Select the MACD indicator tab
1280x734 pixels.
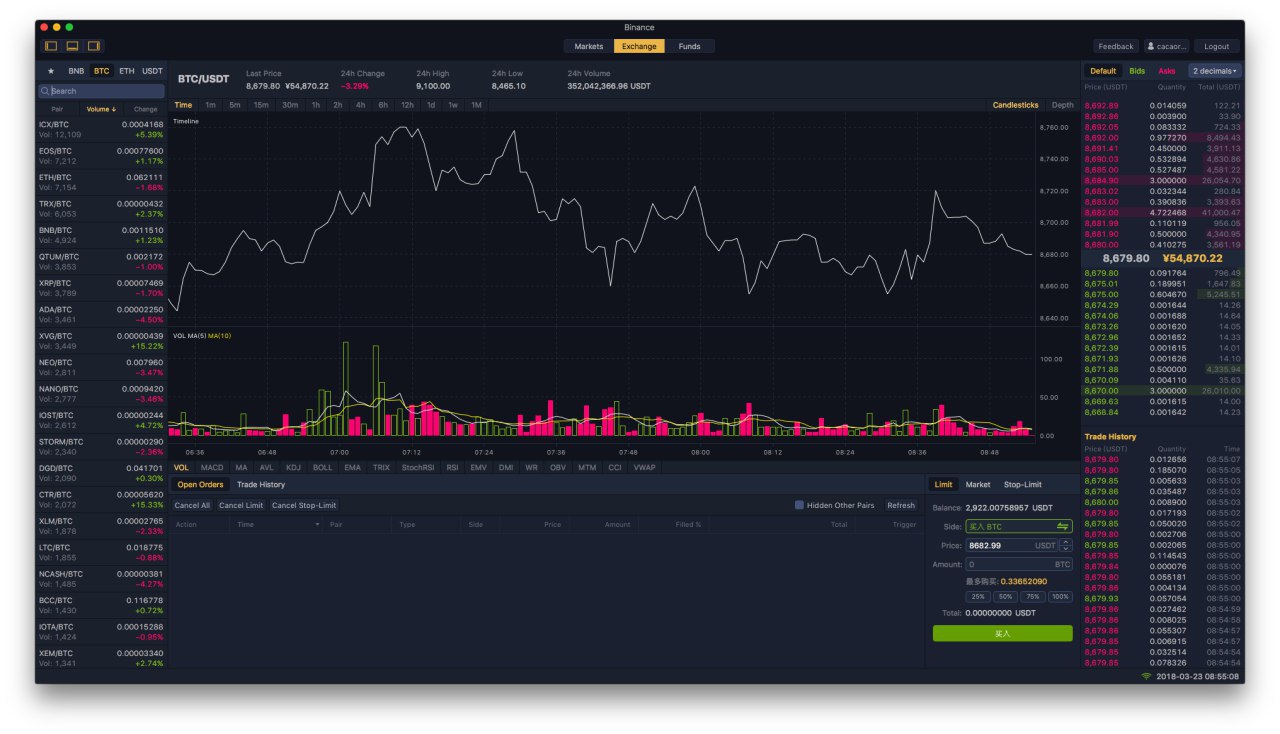(212, 467)
